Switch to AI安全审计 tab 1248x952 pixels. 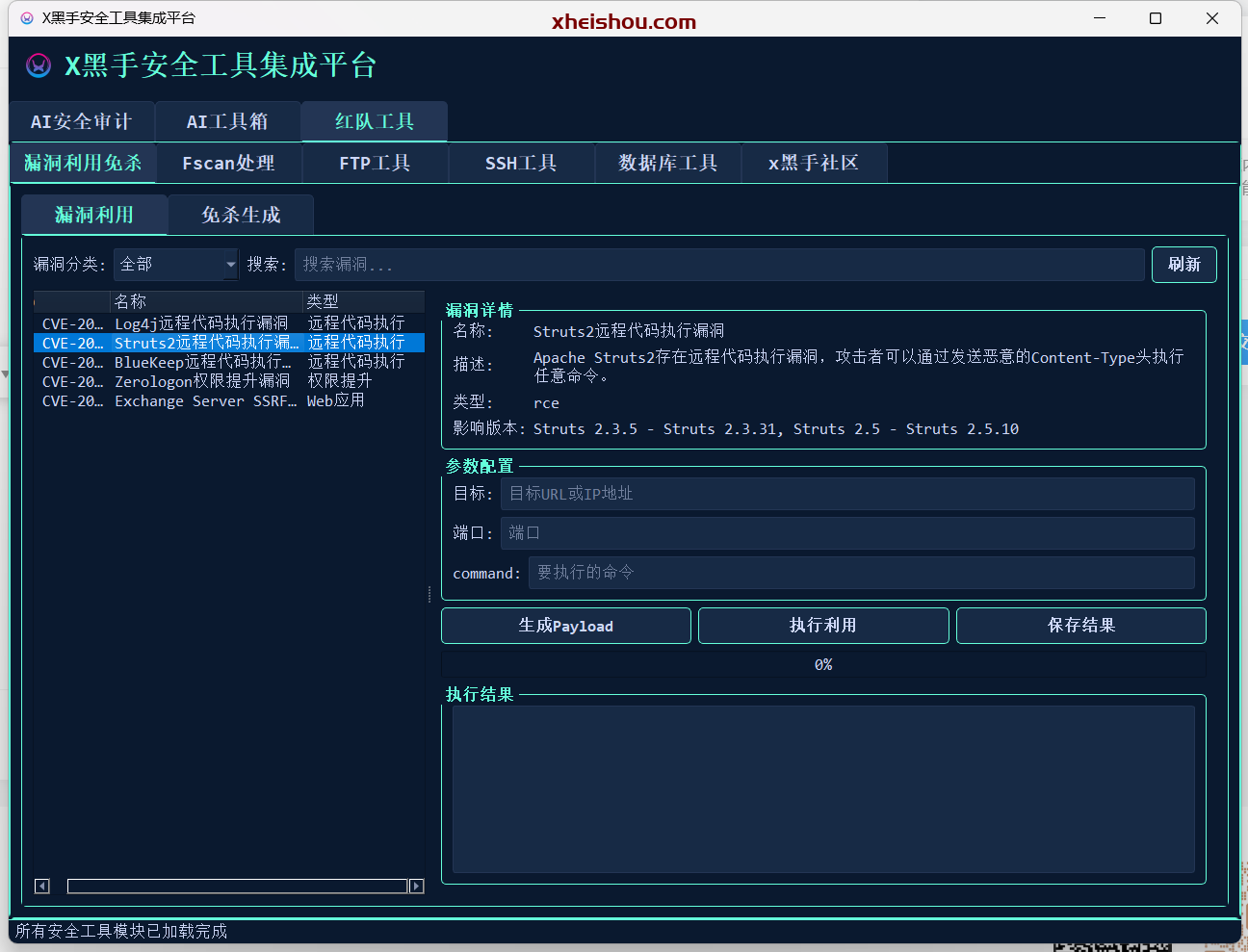click(82, 122)
